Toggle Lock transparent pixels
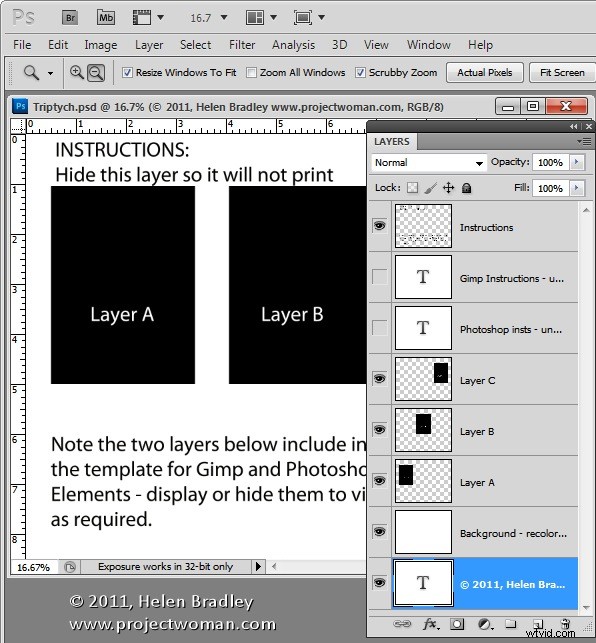The width and height of the screenshot is (596, 643). pos(412,188)
